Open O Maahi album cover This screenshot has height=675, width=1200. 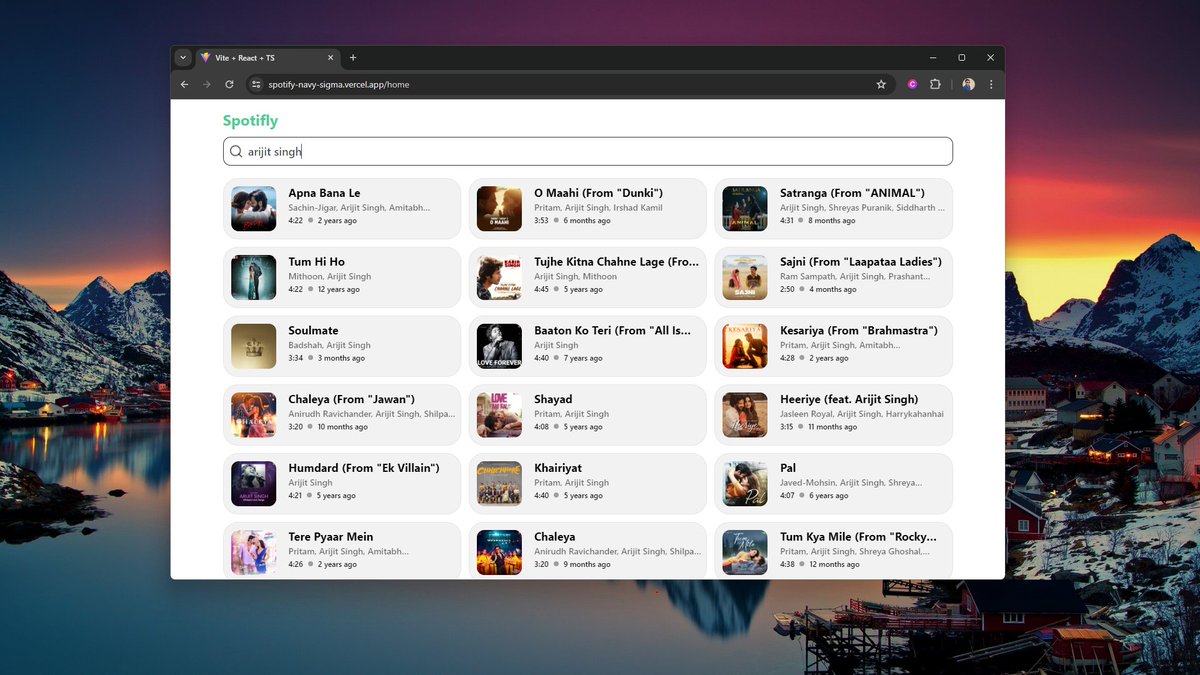(499, 209)
